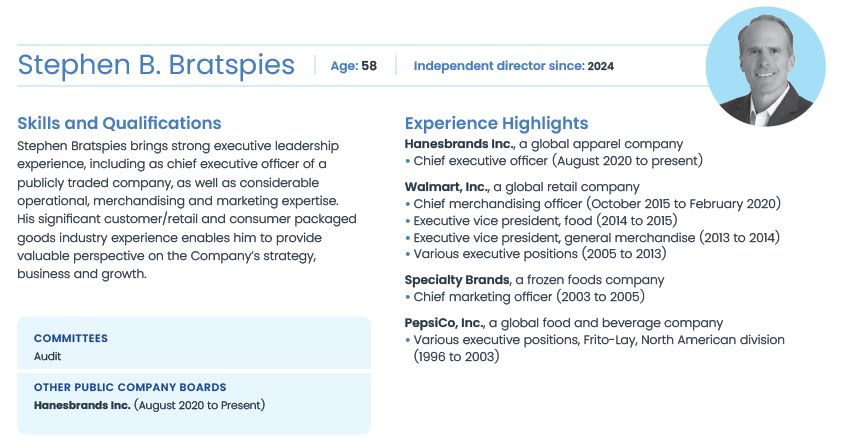Select the Chief merchandising officer bullet
This screenshot has width=844, height=444.
597,203
